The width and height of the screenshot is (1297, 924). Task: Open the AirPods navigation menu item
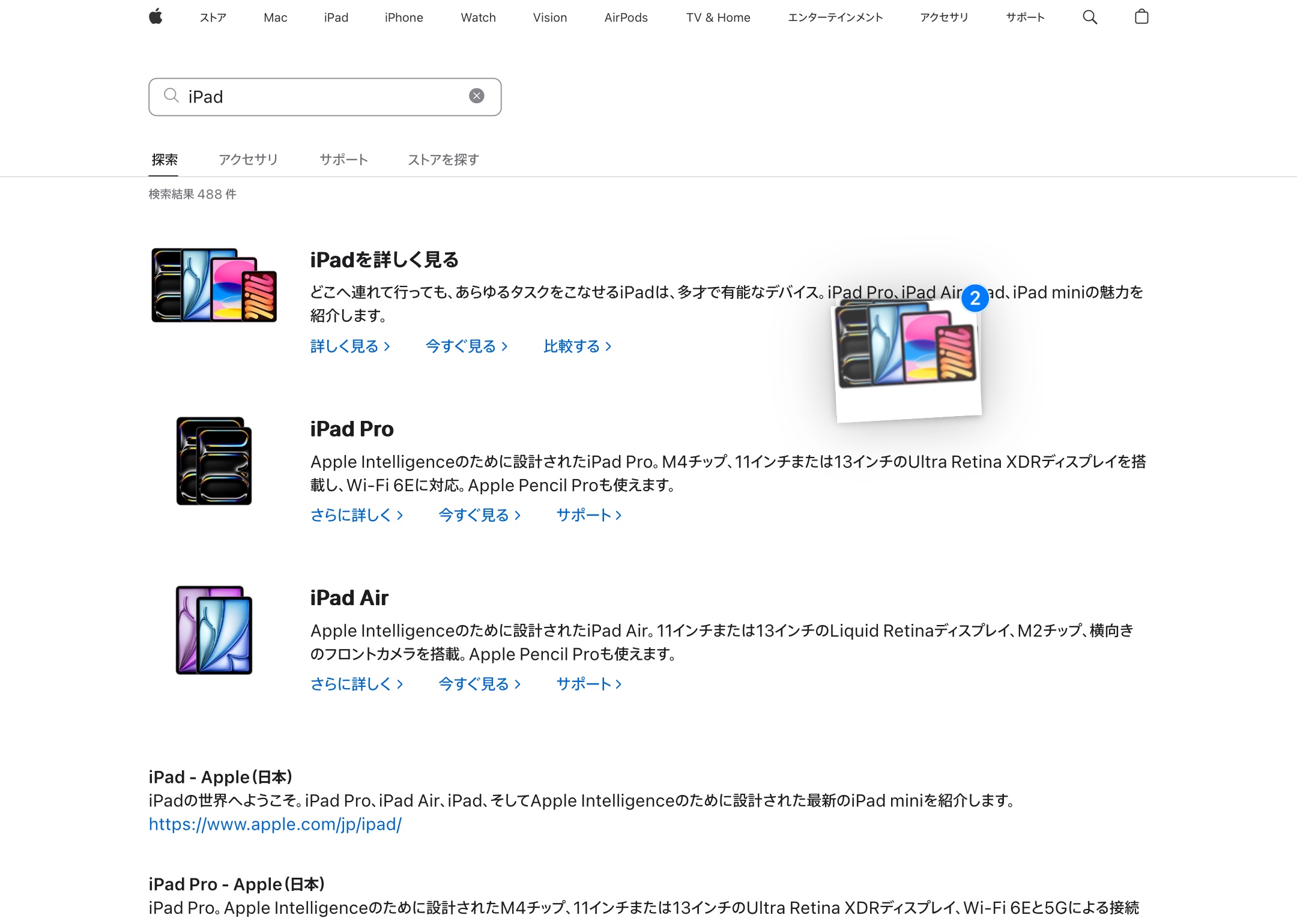coord(626,17)
